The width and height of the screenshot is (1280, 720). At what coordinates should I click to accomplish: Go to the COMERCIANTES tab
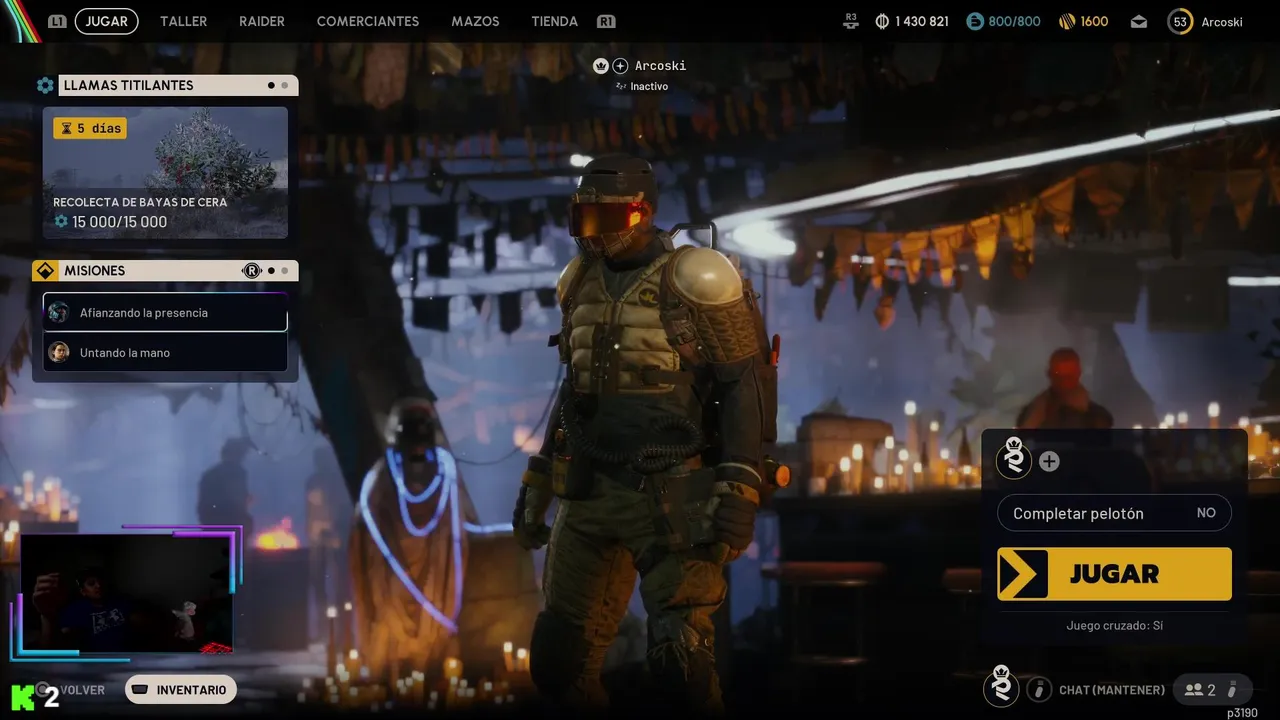tap(368, 21)
